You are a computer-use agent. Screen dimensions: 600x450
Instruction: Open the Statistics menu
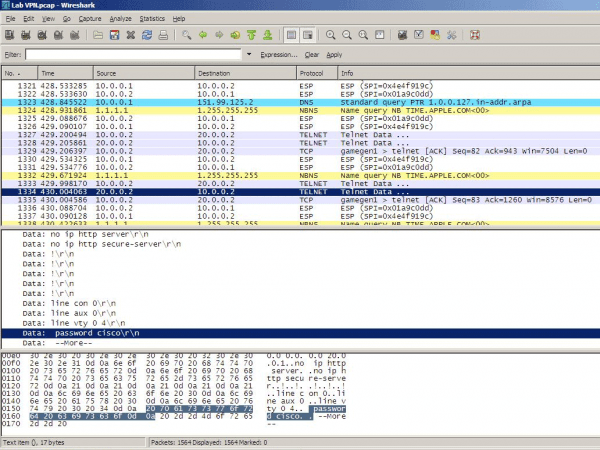point(152,19)
